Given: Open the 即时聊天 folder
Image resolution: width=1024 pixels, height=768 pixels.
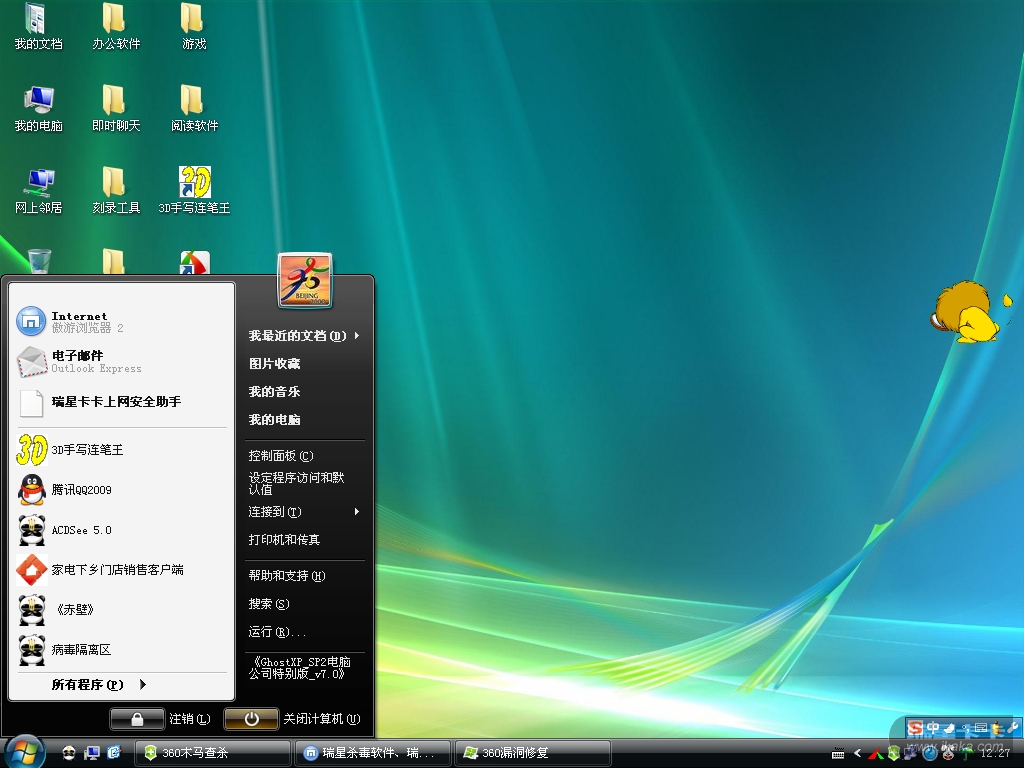Looking at the screenshot, I should 116,108.
